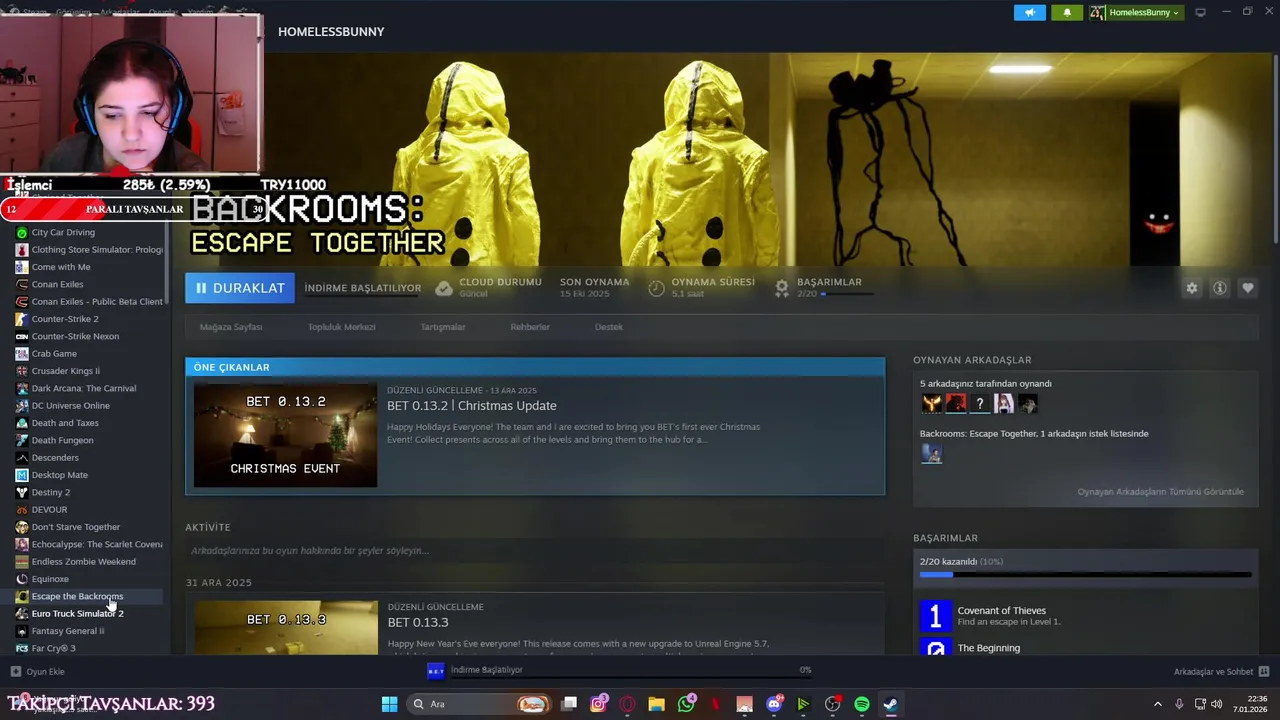Open Arkadaşlar ve Sohbet panel

point(1221,672)
